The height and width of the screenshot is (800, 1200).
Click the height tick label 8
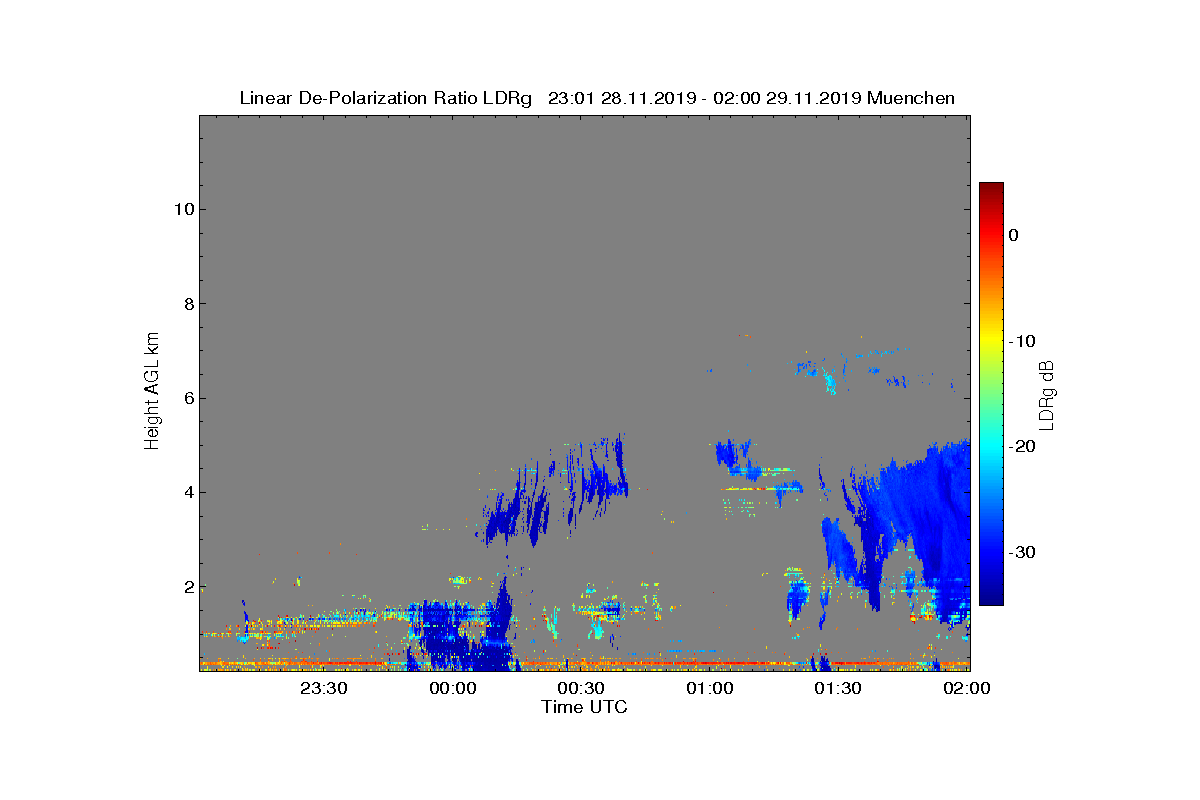[188, 303]
